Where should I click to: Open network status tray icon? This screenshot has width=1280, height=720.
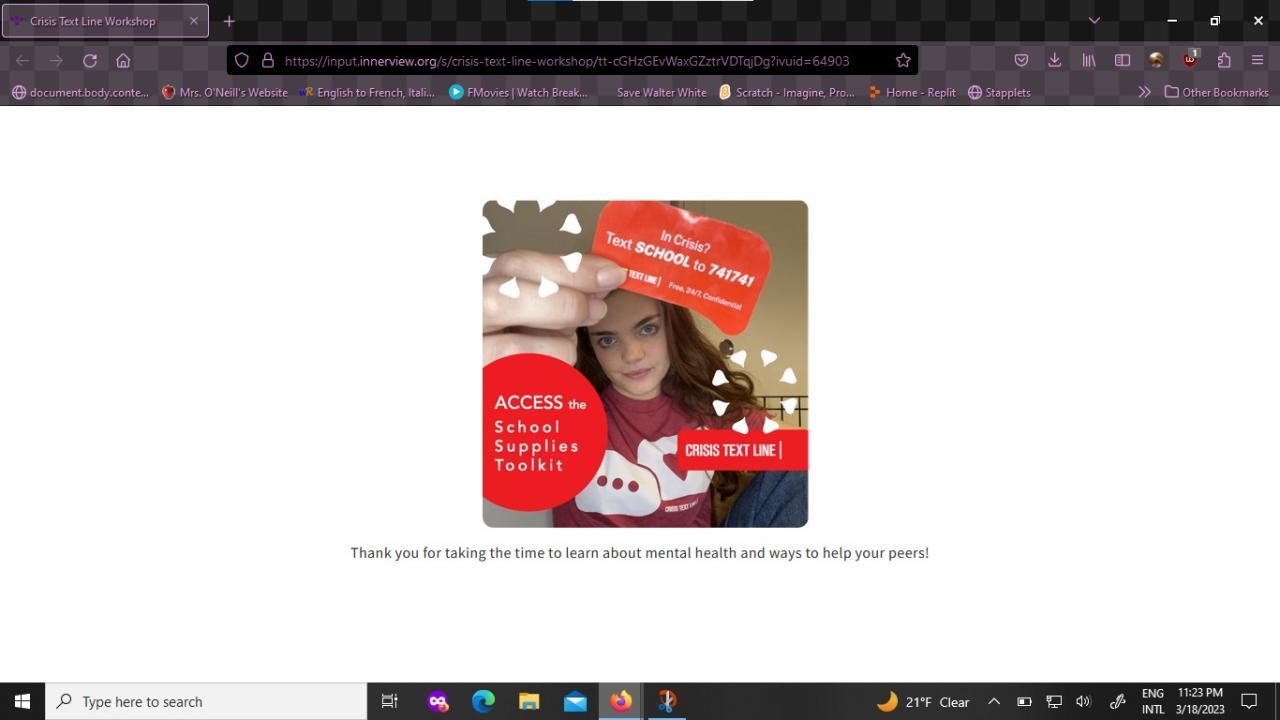click(x=1054, y=701)
